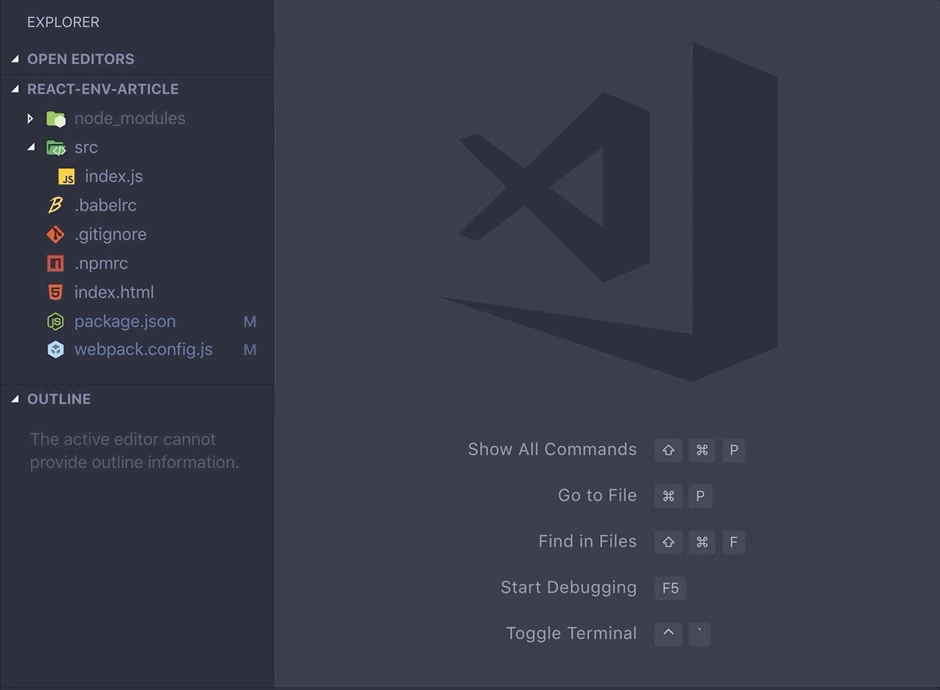Click the Show All Commands label
The width and height of the screenshot is (940, 690).
pyautogui.click(x=552, y=449)
